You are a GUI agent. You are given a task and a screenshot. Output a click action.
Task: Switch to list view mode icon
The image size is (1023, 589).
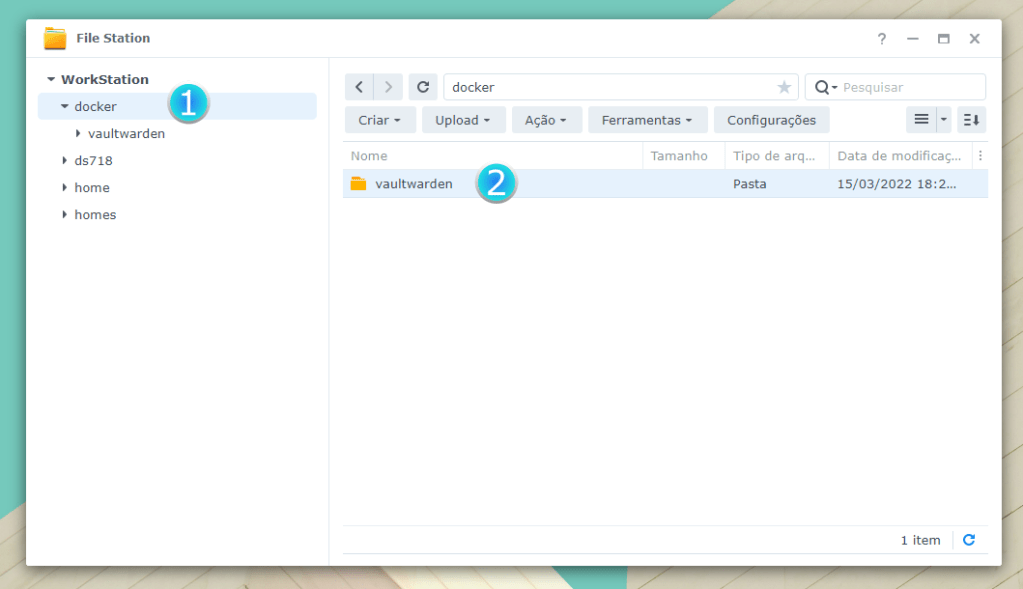click(921, 120)
